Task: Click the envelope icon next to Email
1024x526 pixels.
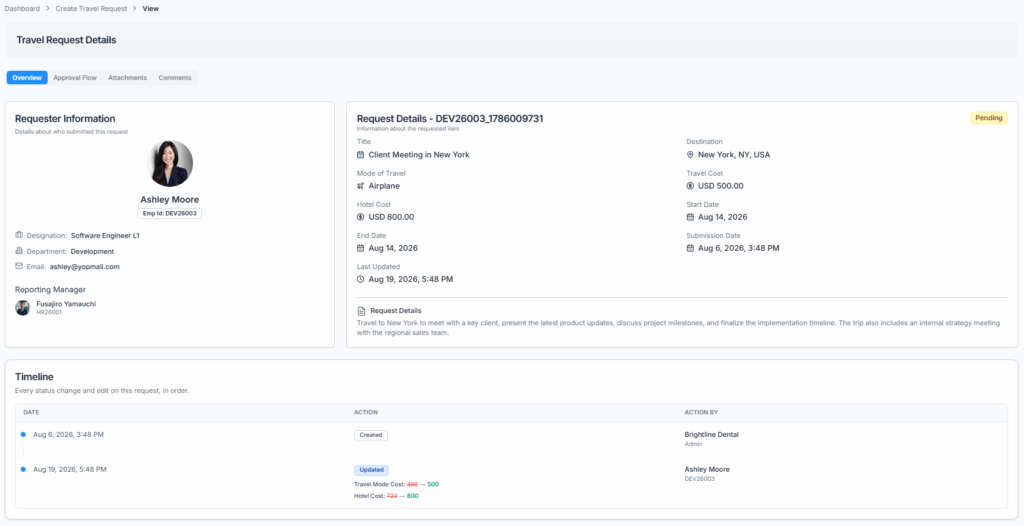Action: (19, 266)
